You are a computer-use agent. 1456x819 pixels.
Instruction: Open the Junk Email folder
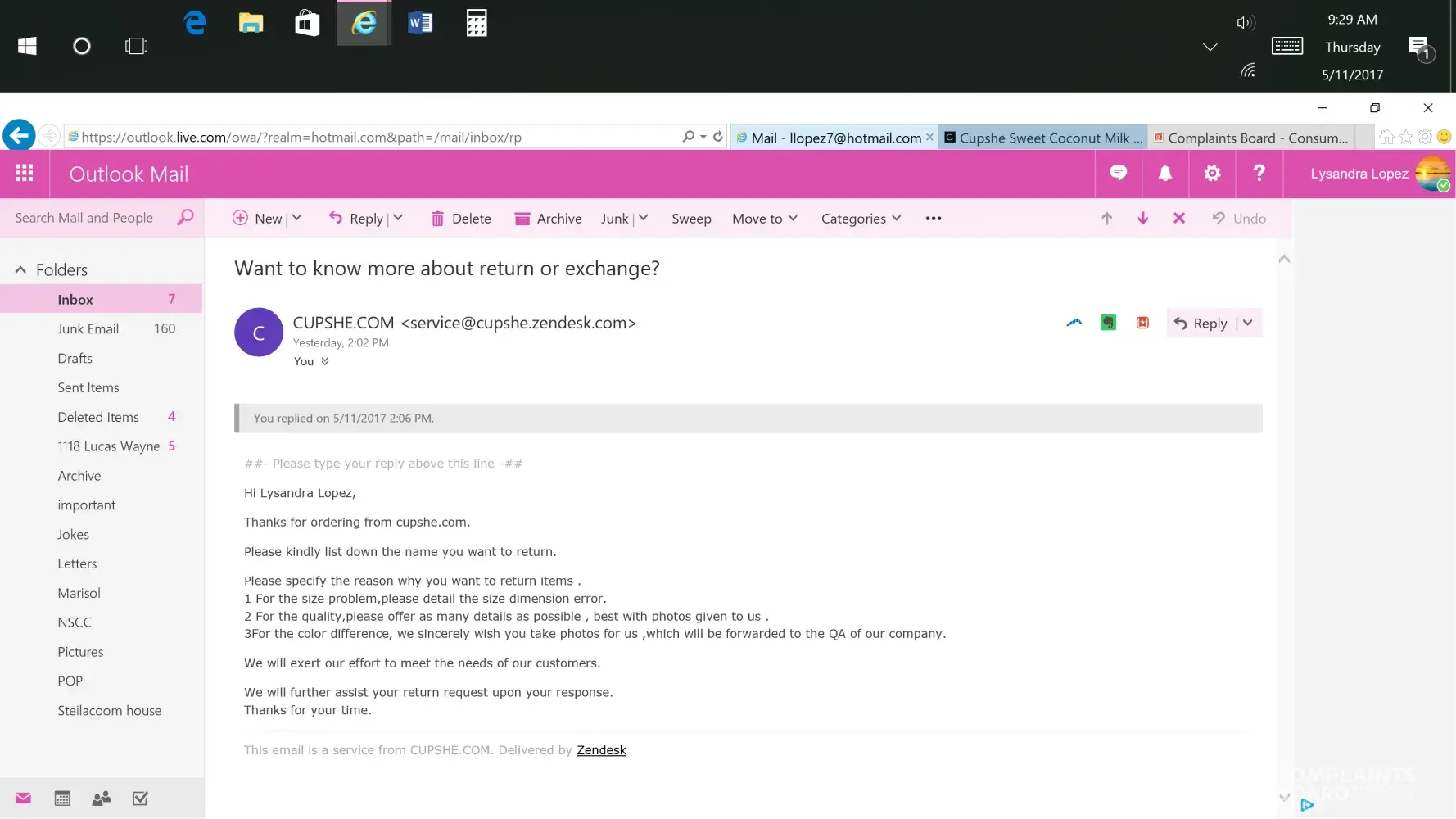pyautogui.click(x=88, y=328)
